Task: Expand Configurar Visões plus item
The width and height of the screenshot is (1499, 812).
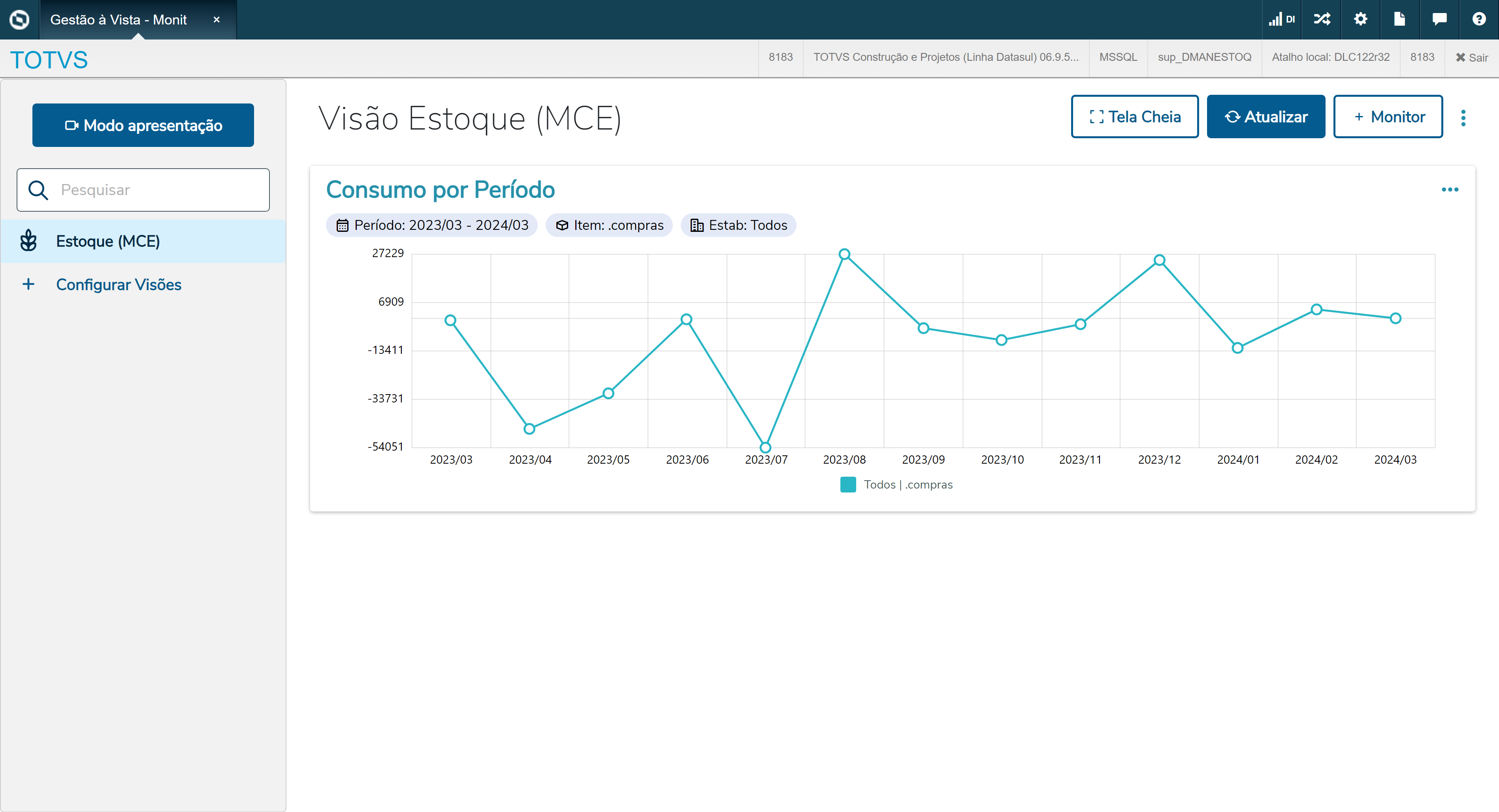Action: [119, 284]
